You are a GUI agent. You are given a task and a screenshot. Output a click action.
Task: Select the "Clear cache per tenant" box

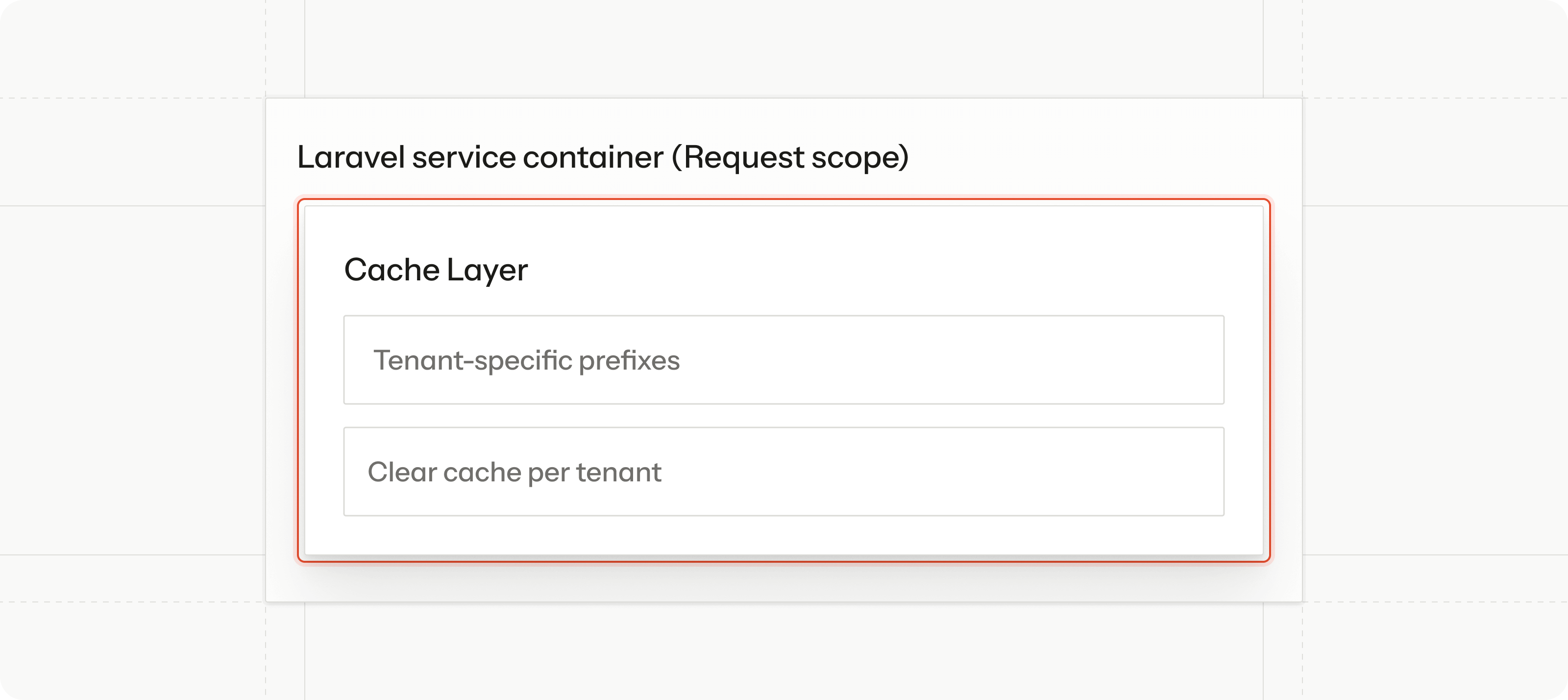[784, 472]
